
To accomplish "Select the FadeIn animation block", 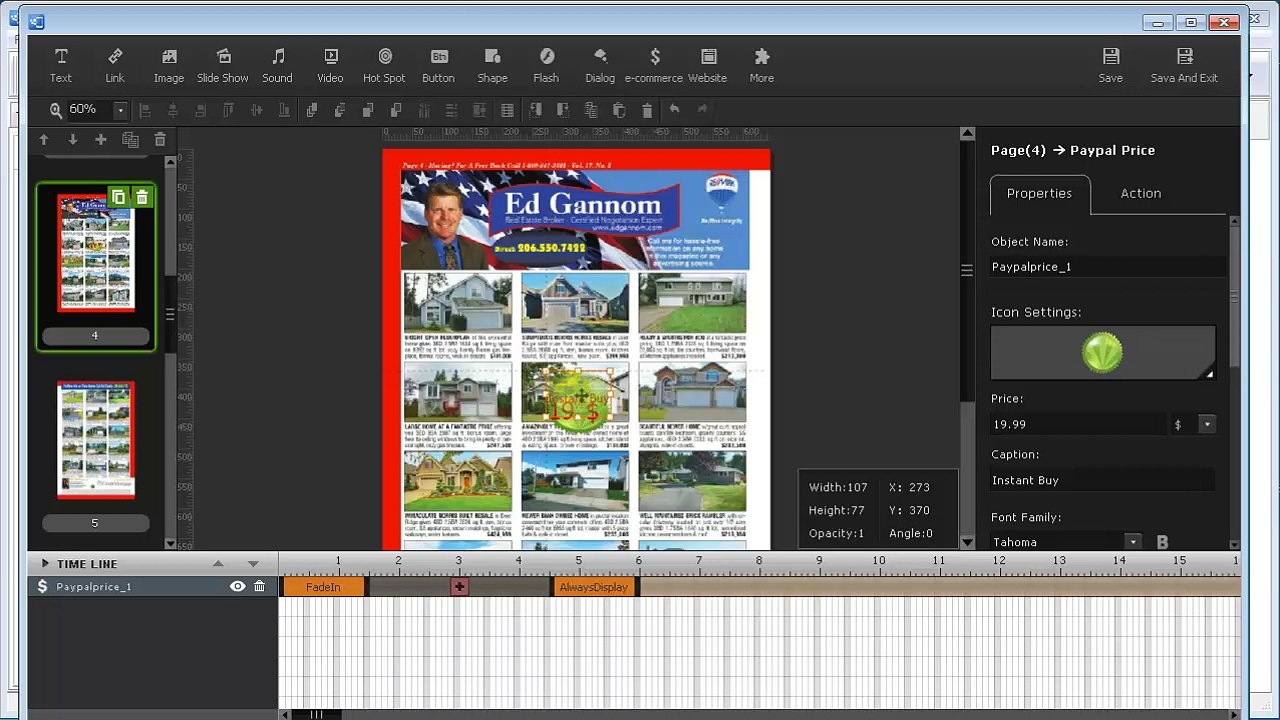I will tap(323, 587).
